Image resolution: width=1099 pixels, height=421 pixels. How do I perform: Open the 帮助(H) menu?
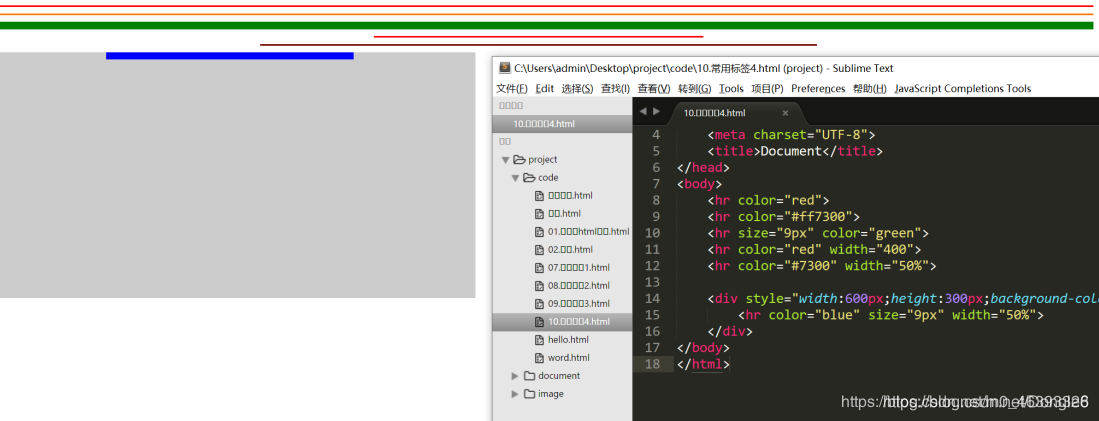click(x=870, y=89)
